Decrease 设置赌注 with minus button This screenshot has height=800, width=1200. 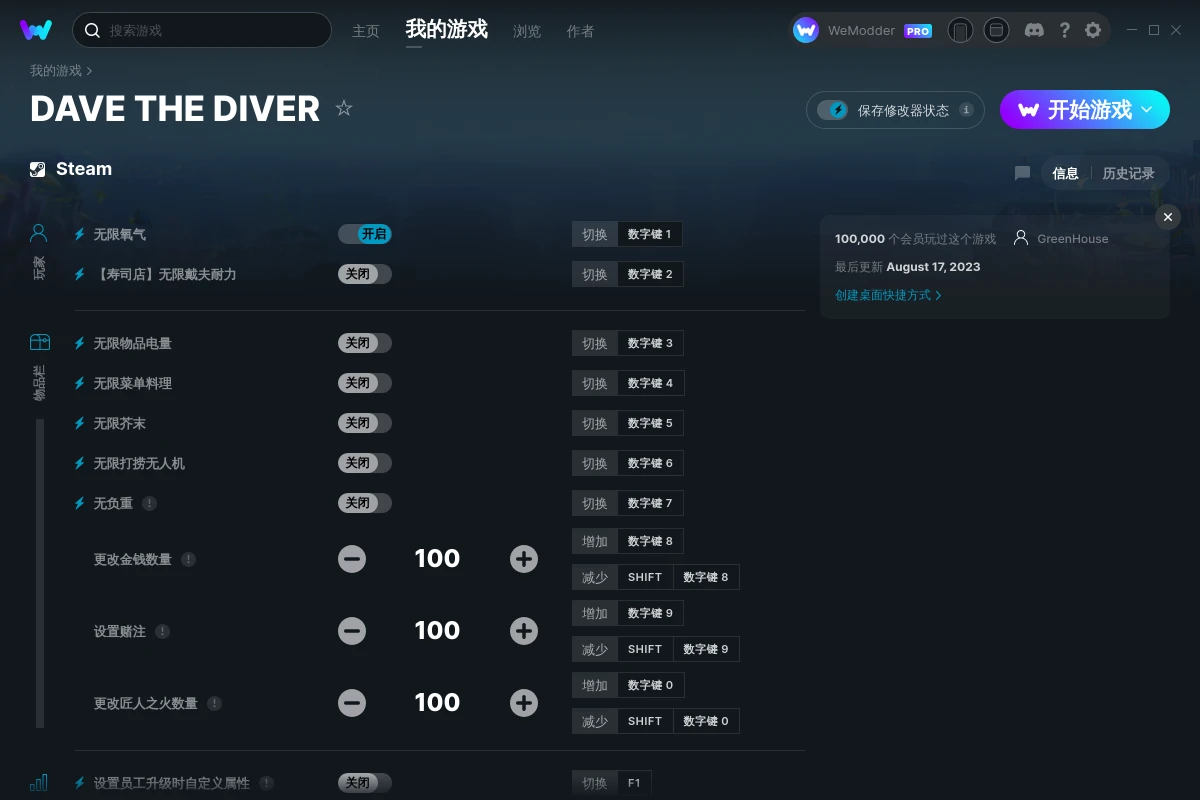coord(352,631)
